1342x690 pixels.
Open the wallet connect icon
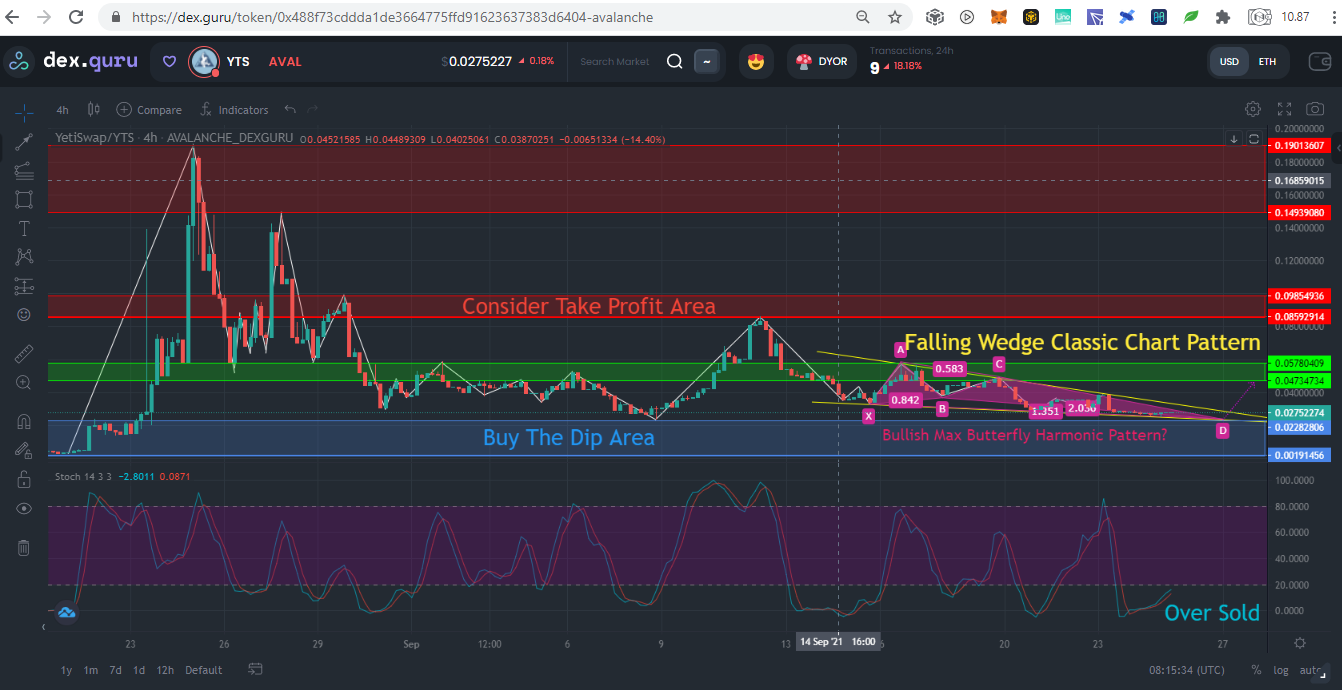click(x=1320, y=61)
